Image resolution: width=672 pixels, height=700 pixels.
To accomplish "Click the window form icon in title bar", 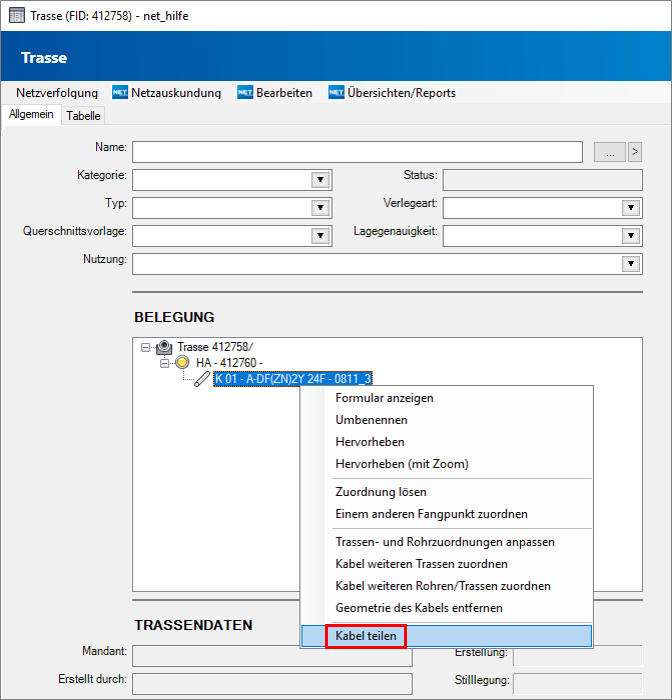I will click(x=16, y=16).
